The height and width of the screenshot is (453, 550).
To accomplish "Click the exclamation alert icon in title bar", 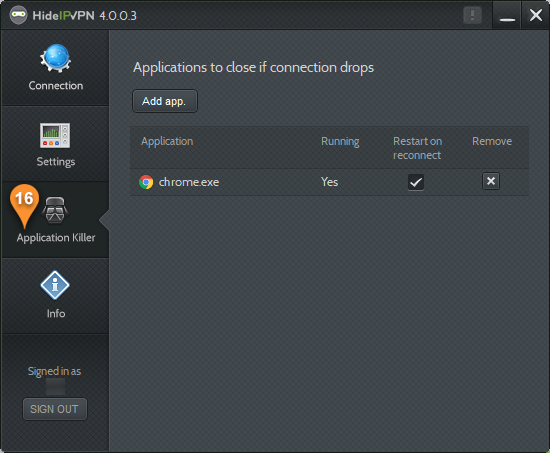I will click(472, 15).
